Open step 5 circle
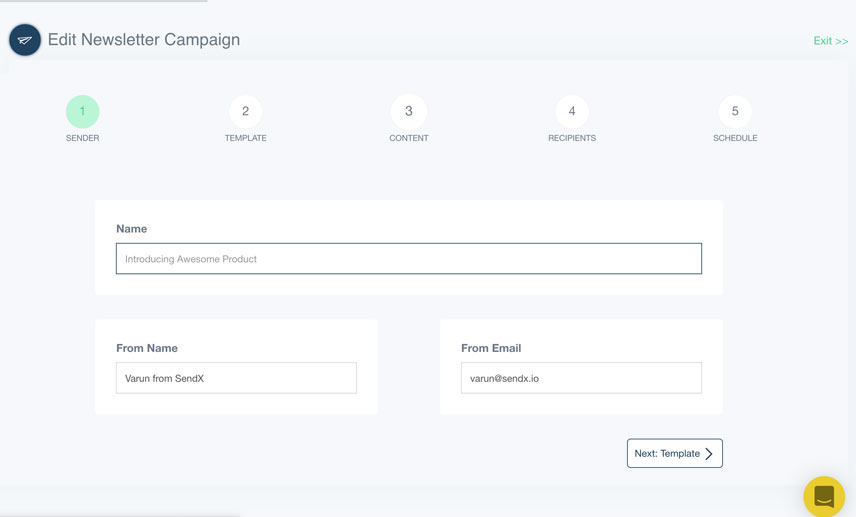Screen dimensions: 856x517 coord(735,111)
